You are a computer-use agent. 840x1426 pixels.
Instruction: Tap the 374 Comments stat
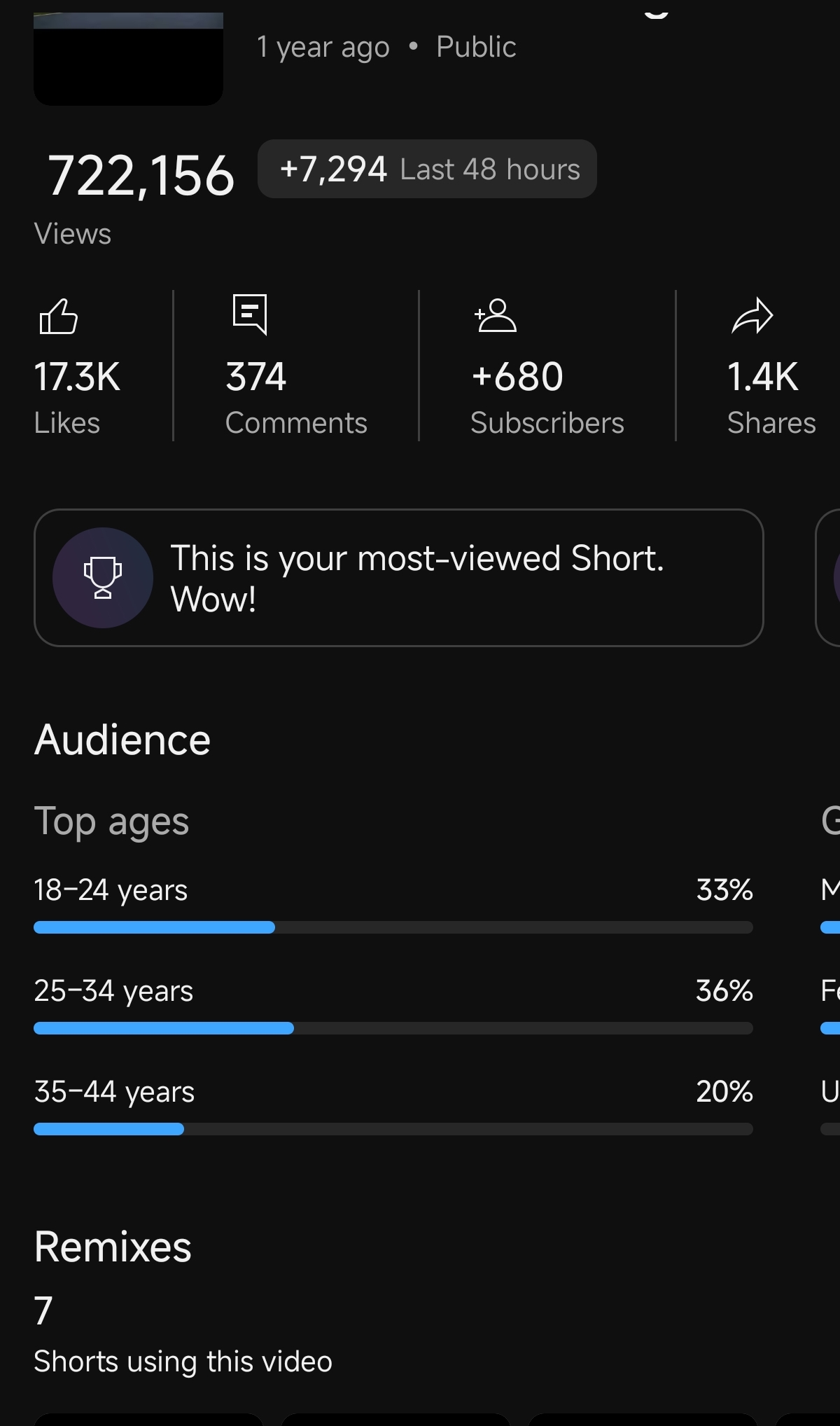[295, 396]
